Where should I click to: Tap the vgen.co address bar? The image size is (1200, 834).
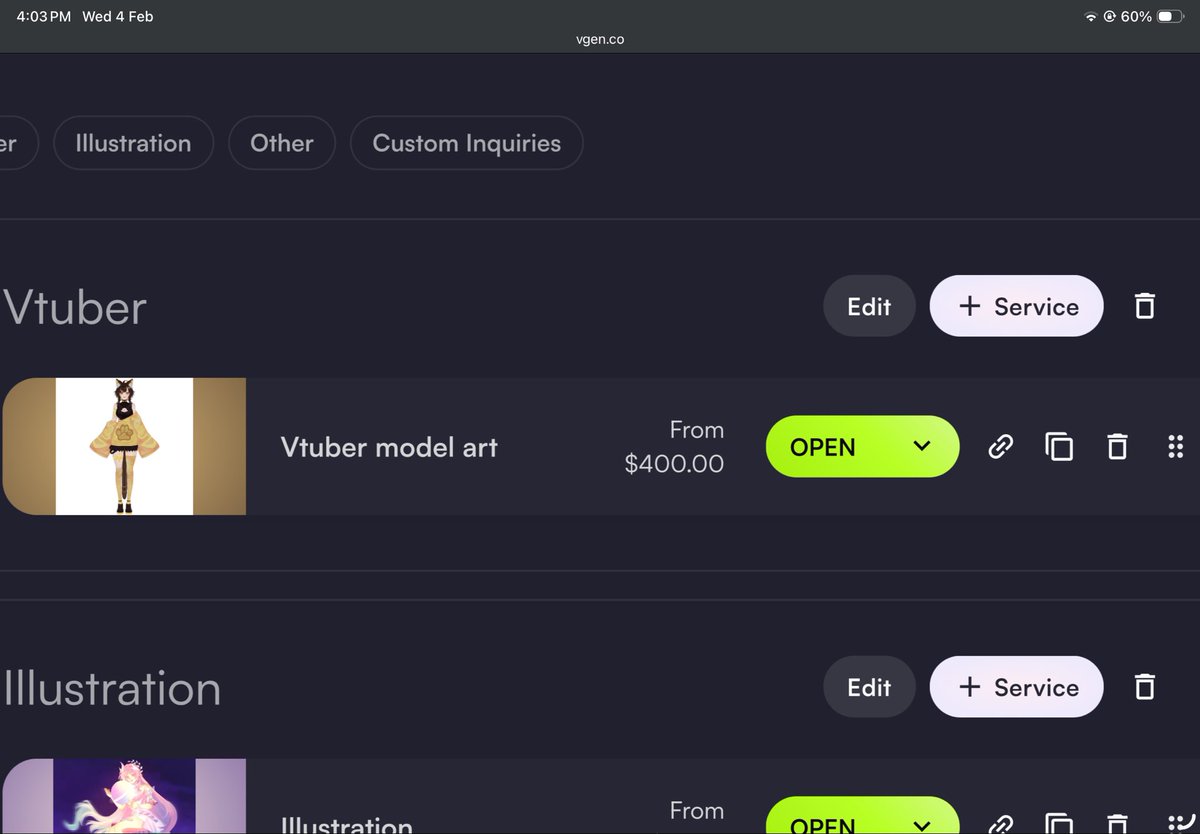pos(600,40)
